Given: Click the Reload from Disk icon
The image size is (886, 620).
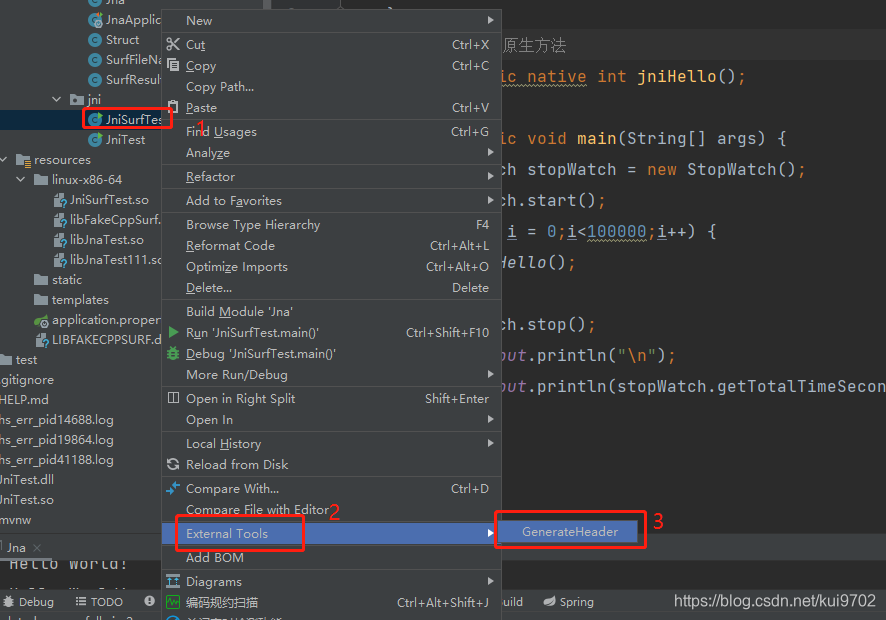Looking at the screenshot, I should (173, 465).
